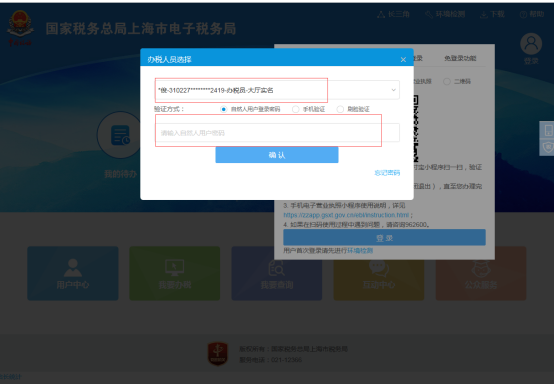Open 环境检测 in the top header
Screen dimensions: 554x384
pos(445,14)
